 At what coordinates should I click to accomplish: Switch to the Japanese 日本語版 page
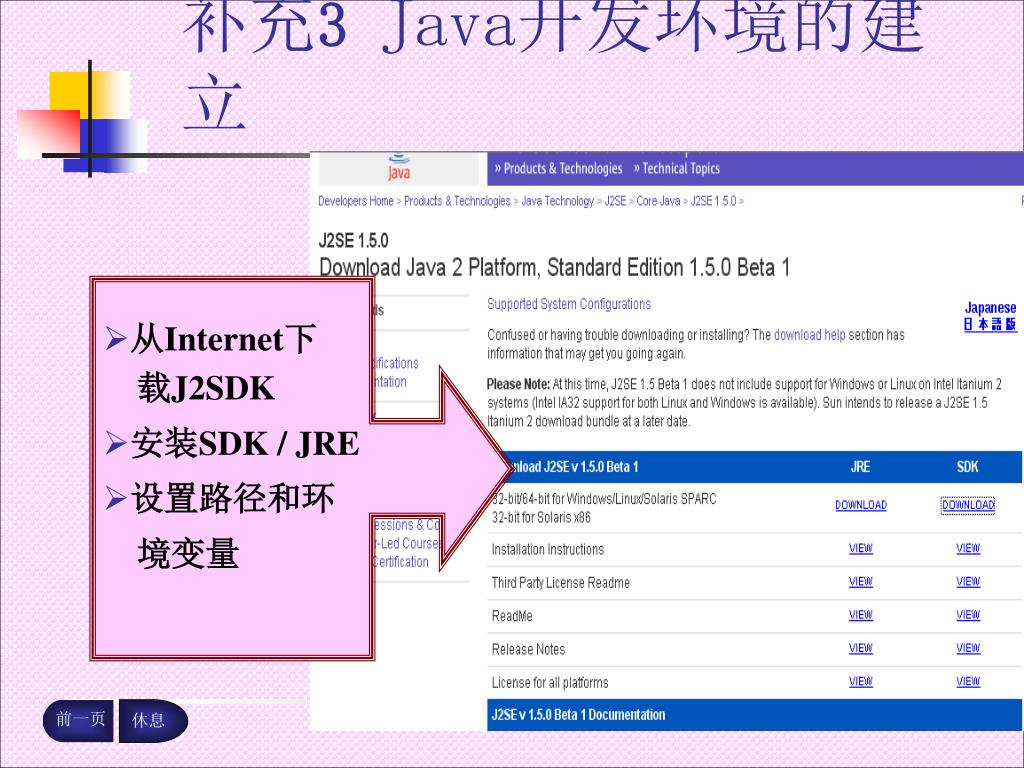click(990, 315)
